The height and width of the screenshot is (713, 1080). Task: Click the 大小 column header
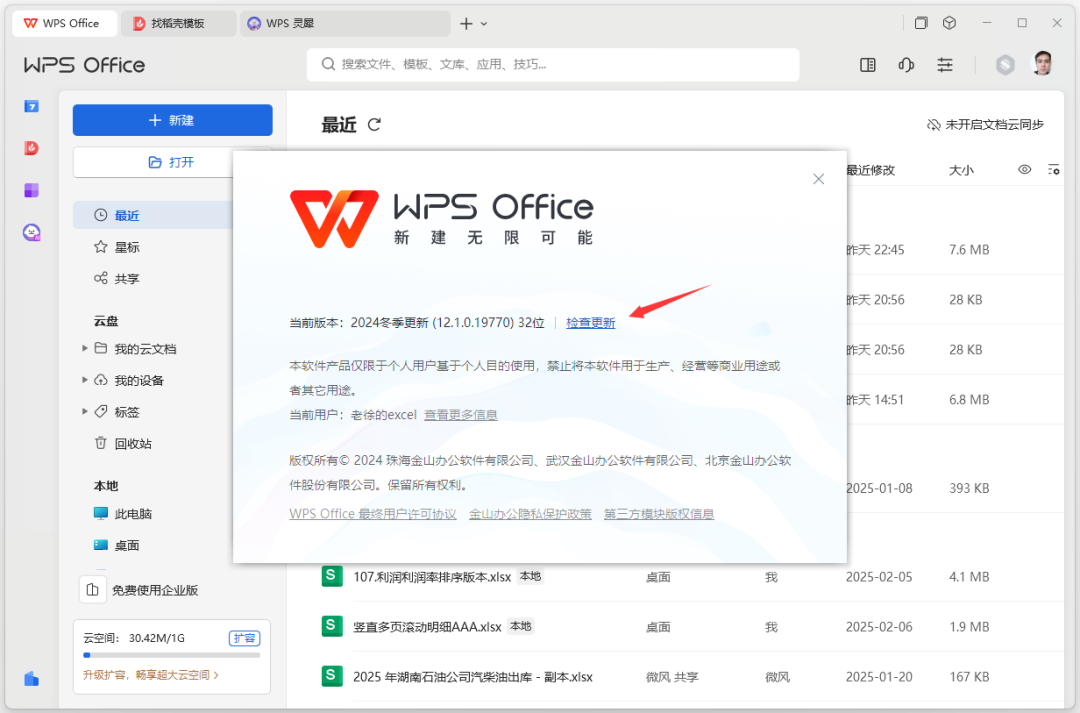[962, 170]
